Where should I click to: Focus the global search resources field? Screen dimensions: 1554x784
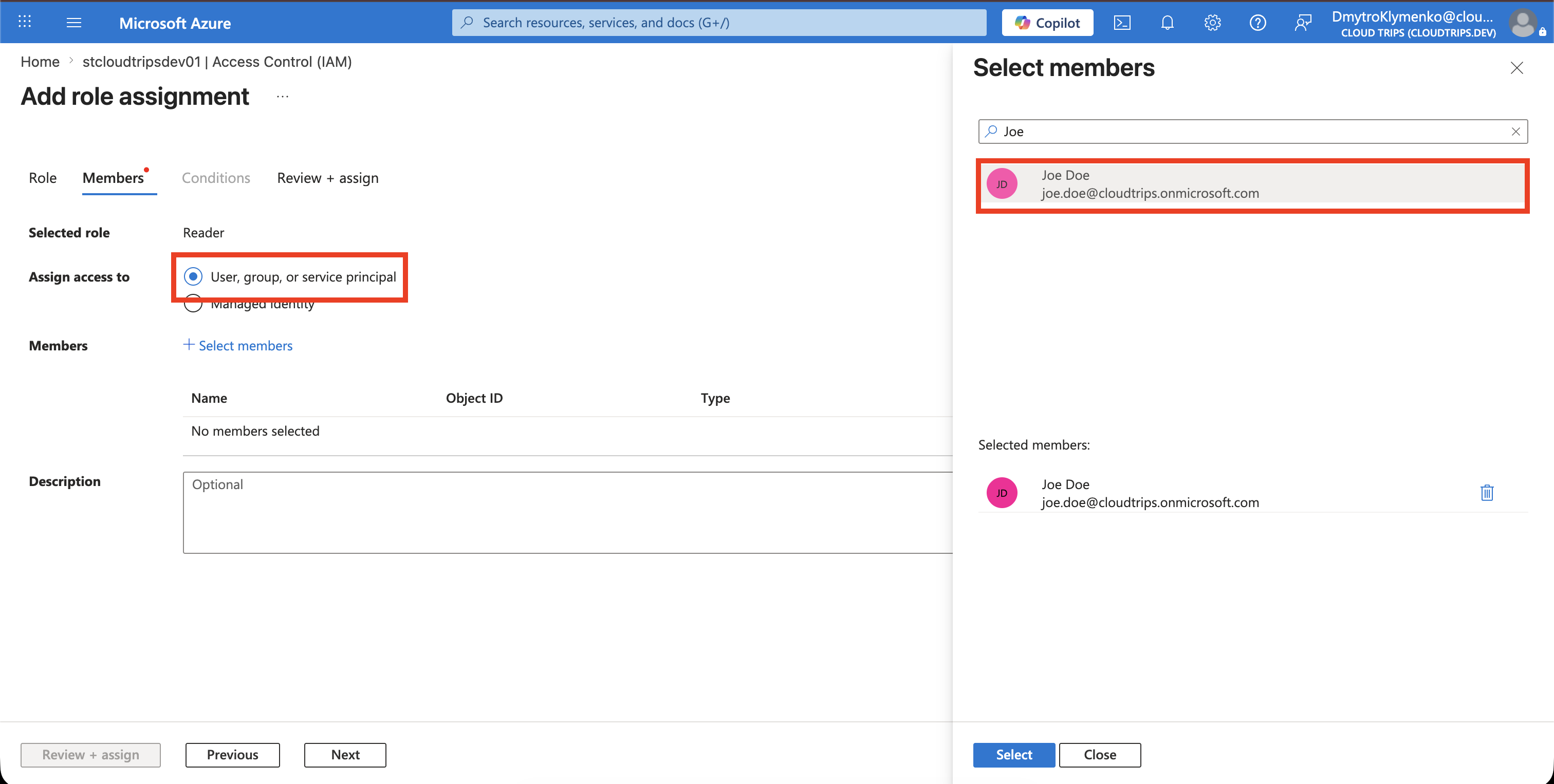click(x=719, y=22)
